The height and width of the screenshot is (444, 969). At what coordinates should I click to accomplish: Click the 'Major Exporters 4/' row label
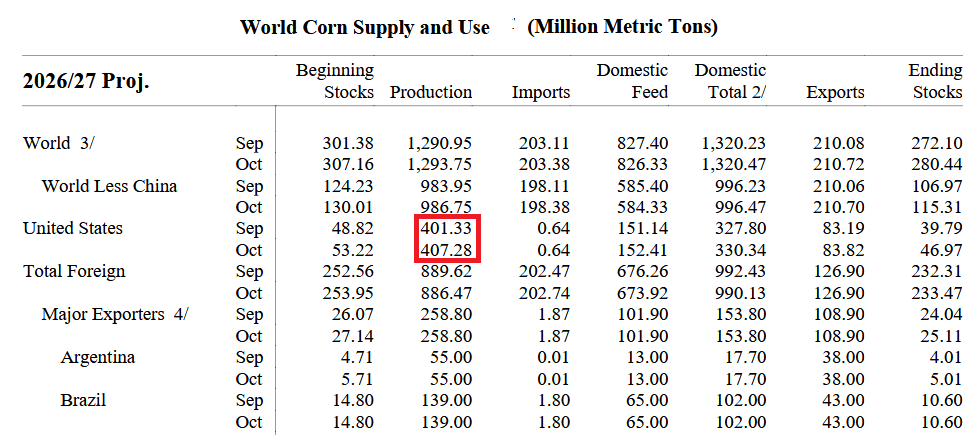pos(115,314)
